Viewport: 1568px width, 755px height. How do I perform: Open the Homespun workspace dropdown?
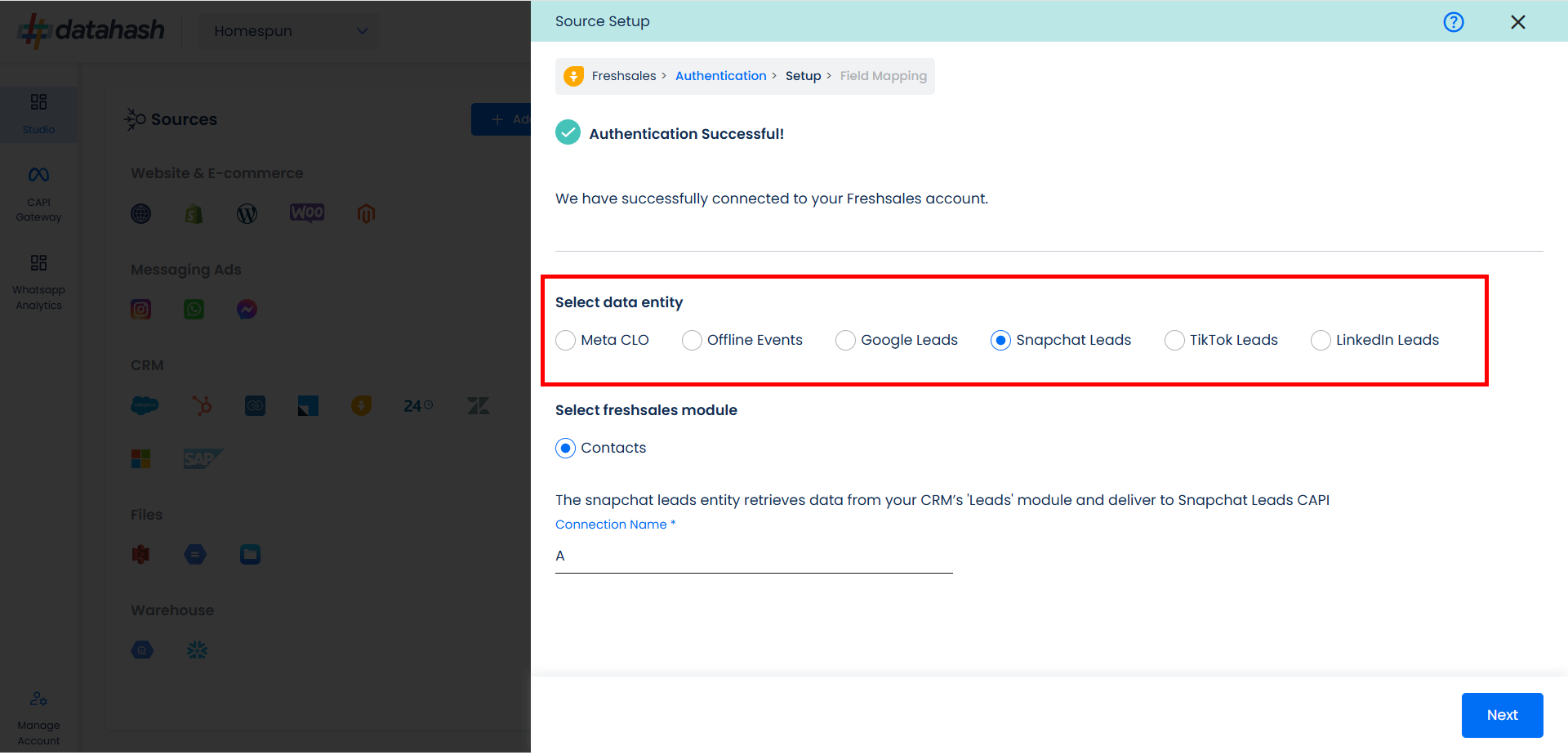click(x=289, y=31)
